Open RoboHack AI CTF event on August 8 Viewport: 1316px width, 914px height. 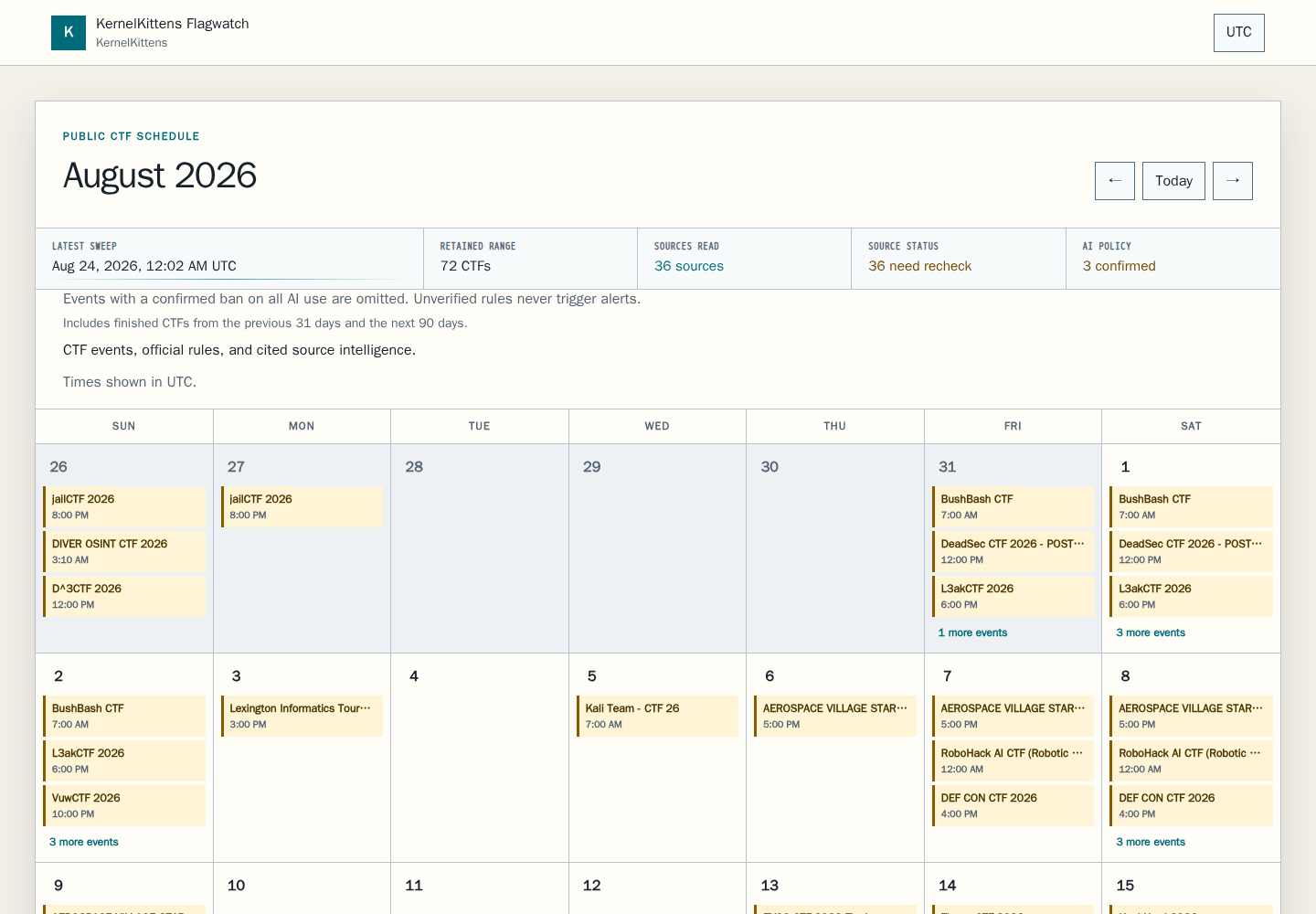[x=1191, y=760]
